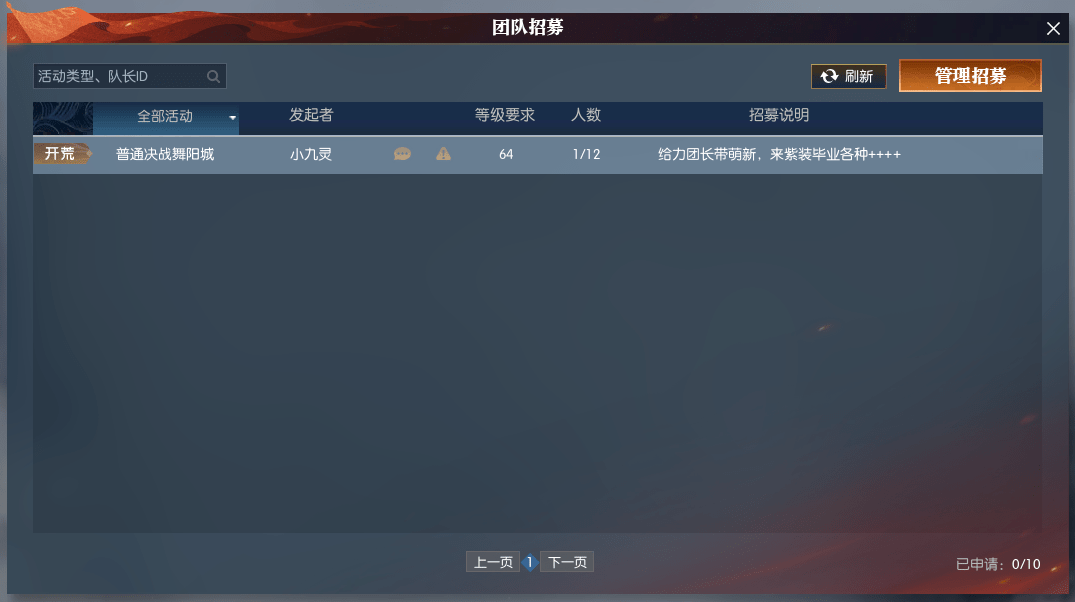Screen dimensions: 1075x602
Task: Click the 发起者 column header
Action: click(311, 115)
